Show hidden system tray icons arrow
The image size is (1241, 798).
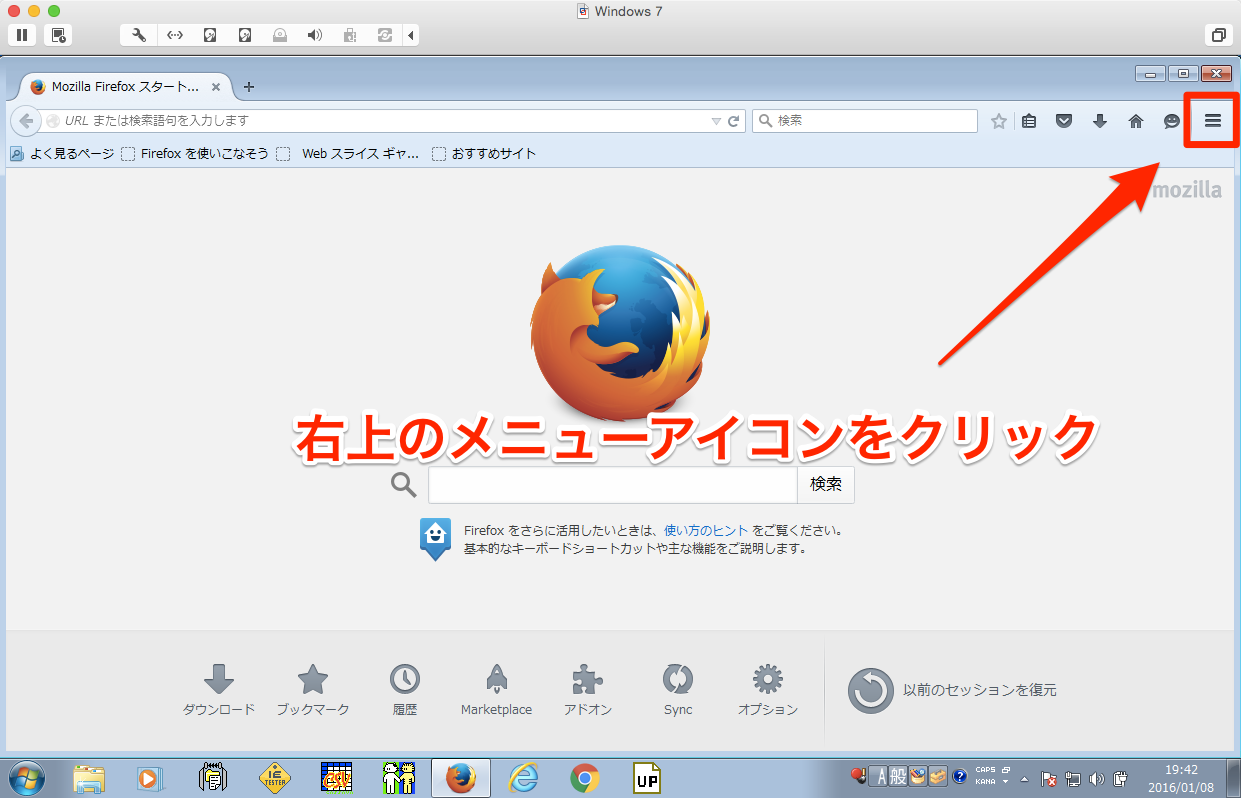tap(1024, 778)
